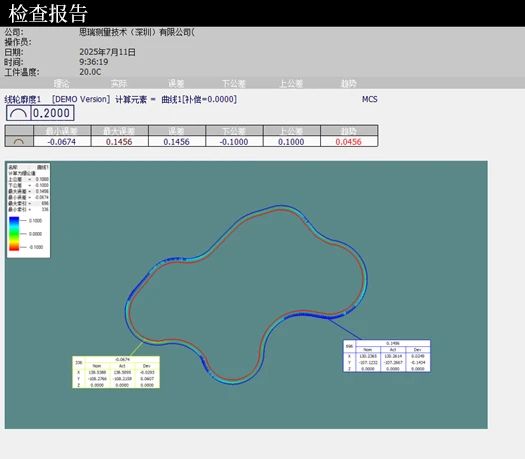Click the rainbow deviation color scale bar
Screen dimensions: 525x459
click(x=14, y=234)
